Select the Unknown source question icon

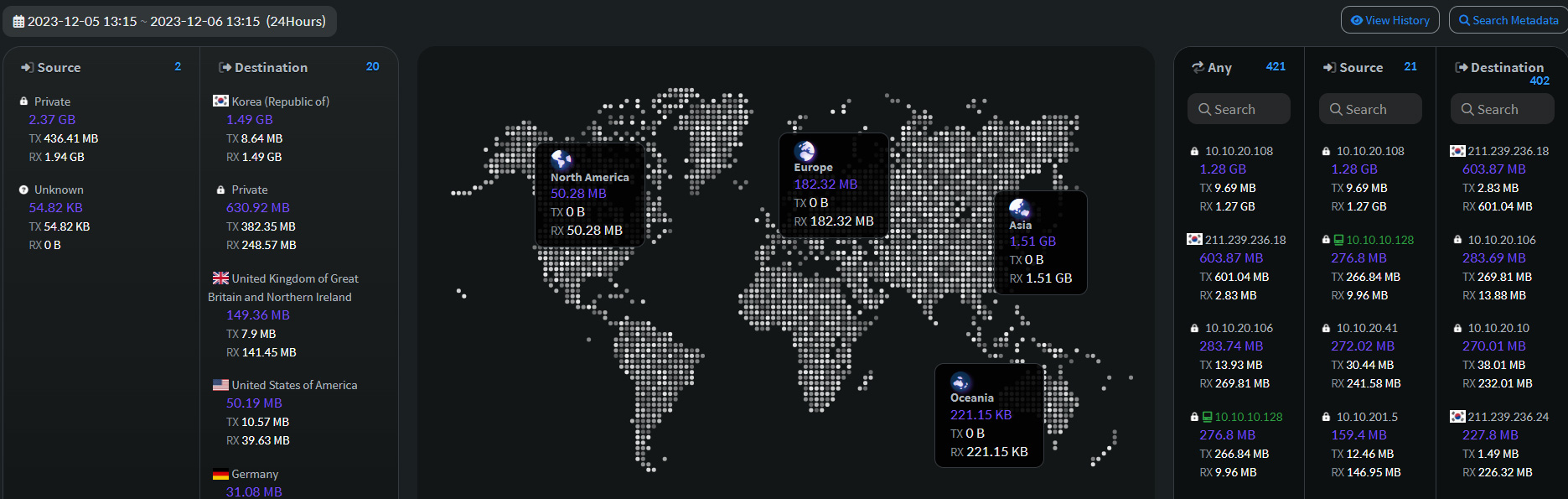(23, 190)
